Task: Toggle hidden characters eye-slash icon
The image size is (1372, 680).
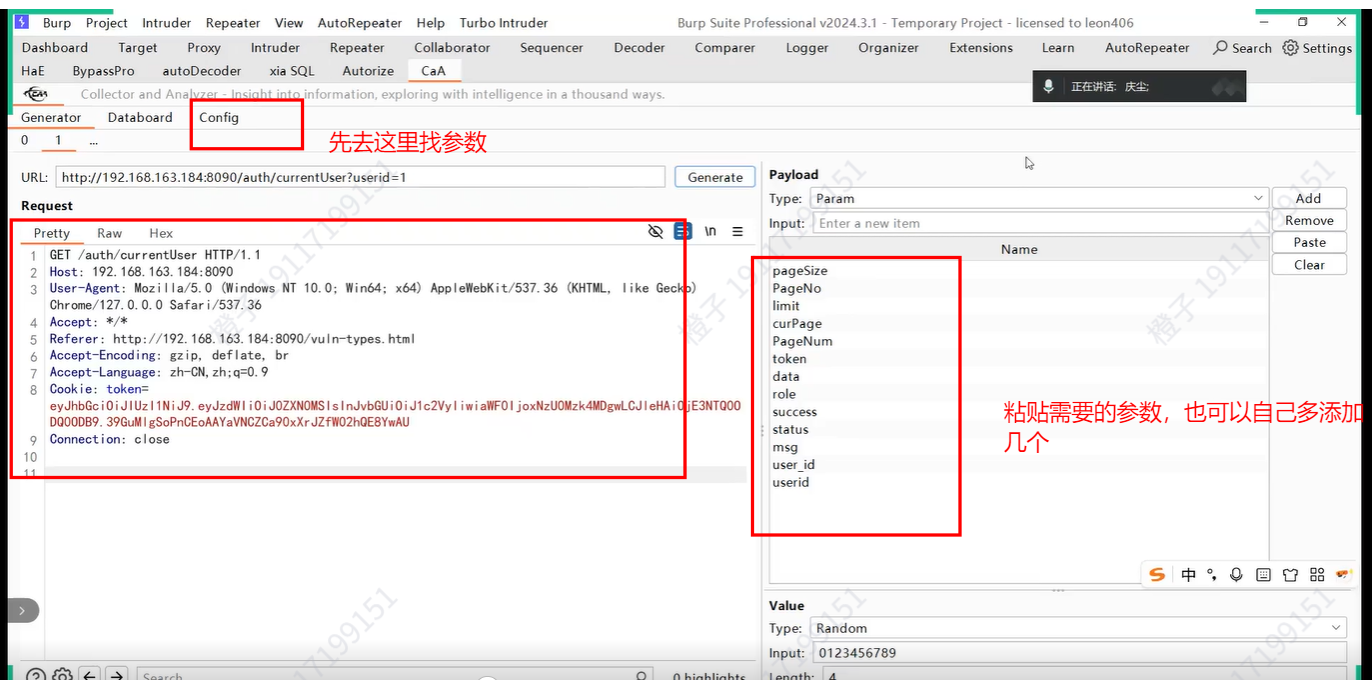Action: coord(655,231)
